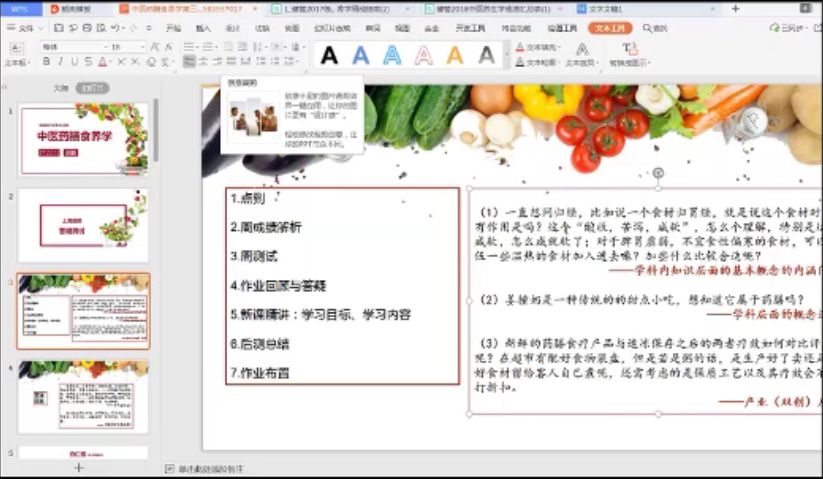Expand the numbered list dropdown
The width and height of the screenshot is (823, 479).
click(217, 47)
